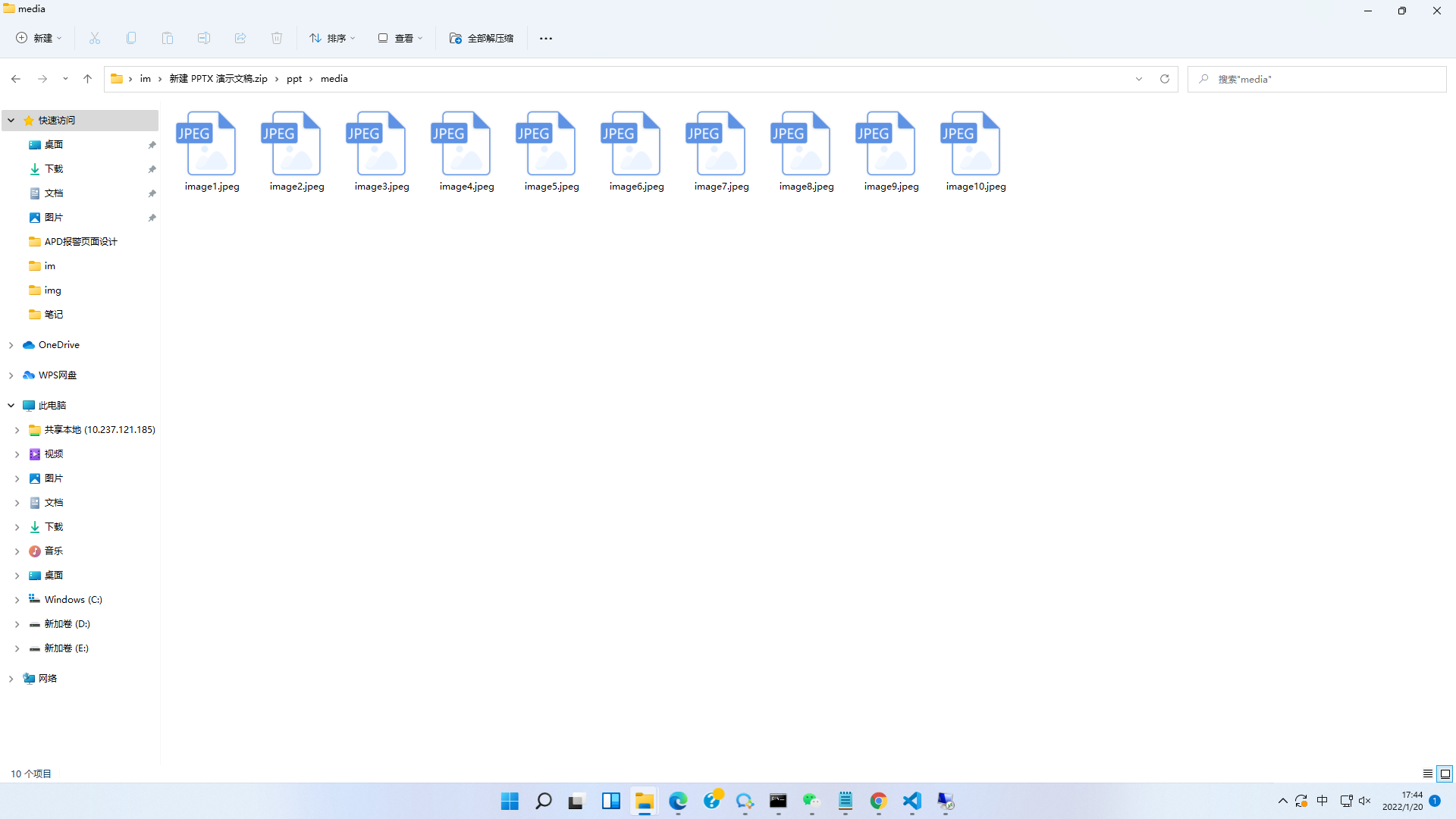Click the Rename icon in toolbar
Image resolution: width=1456 pixels, height=819 pixels.
[x=204, y=38]
